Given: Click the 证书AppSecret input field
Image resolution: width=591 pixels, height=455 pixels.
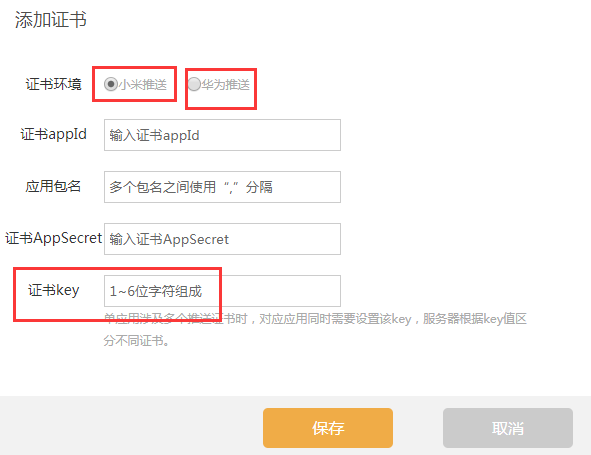Looking at the screenshot, I should (222, 239).
